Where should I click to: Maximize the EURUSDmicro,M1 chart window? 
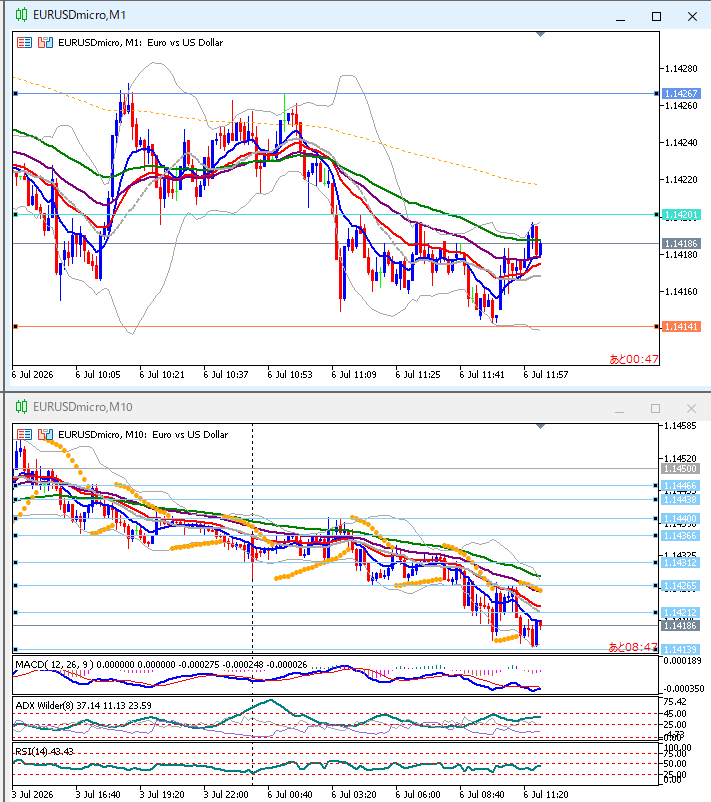(656, 16)
